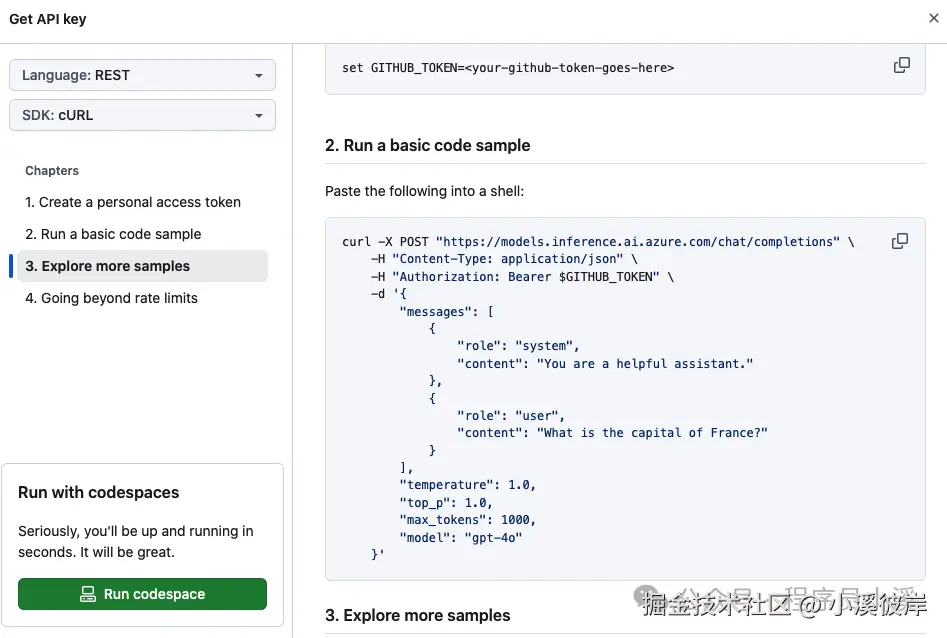Viewport: 947px width, 638px height.
Task: Go to Create a personal access token chapter
Action: (133, 202)
